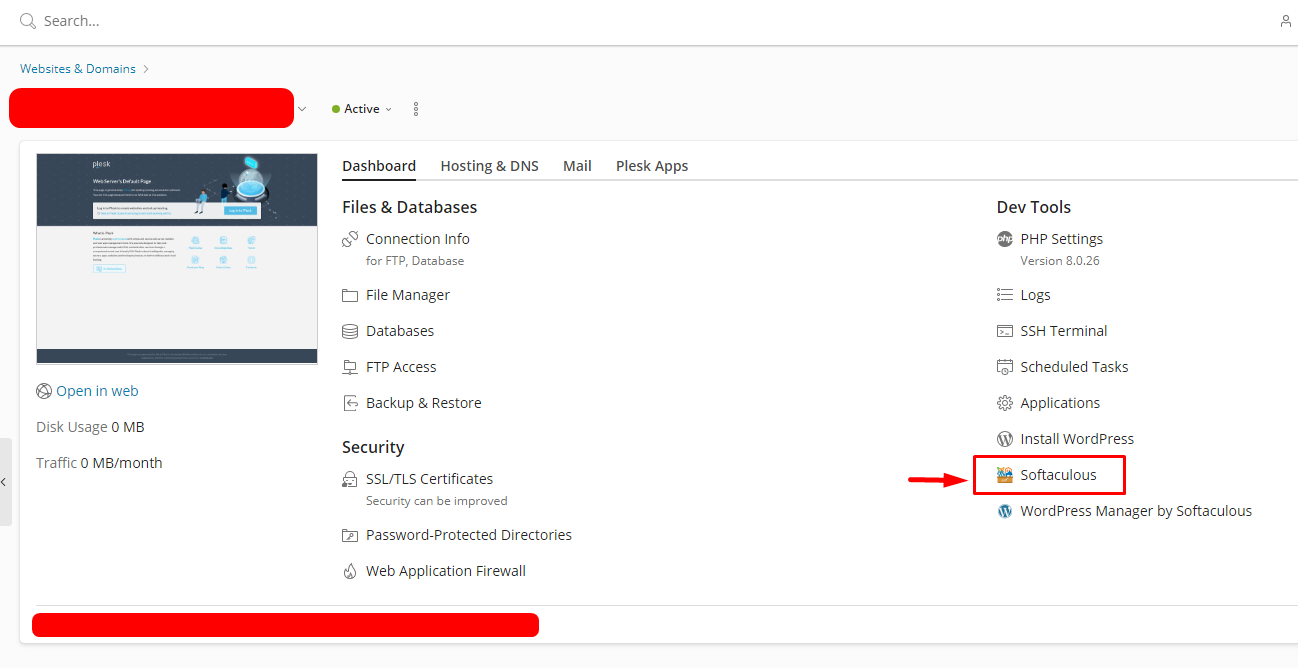Open PHP Settings
Image resolution: width=1298 pixels, height=668 pixels.
[x=1062, y=239]
